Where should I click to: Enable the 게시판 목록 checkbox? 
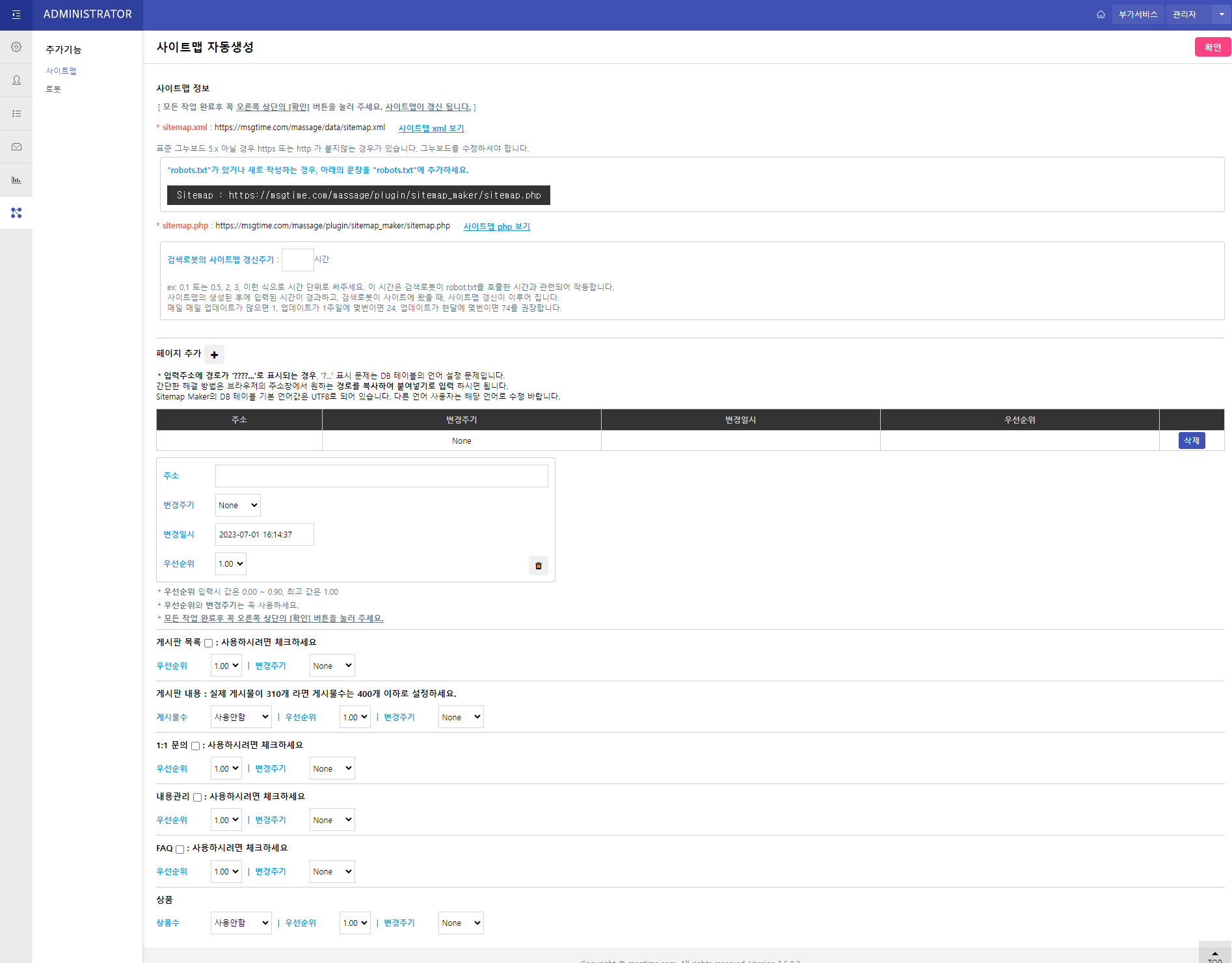click(x=208, y=643)
